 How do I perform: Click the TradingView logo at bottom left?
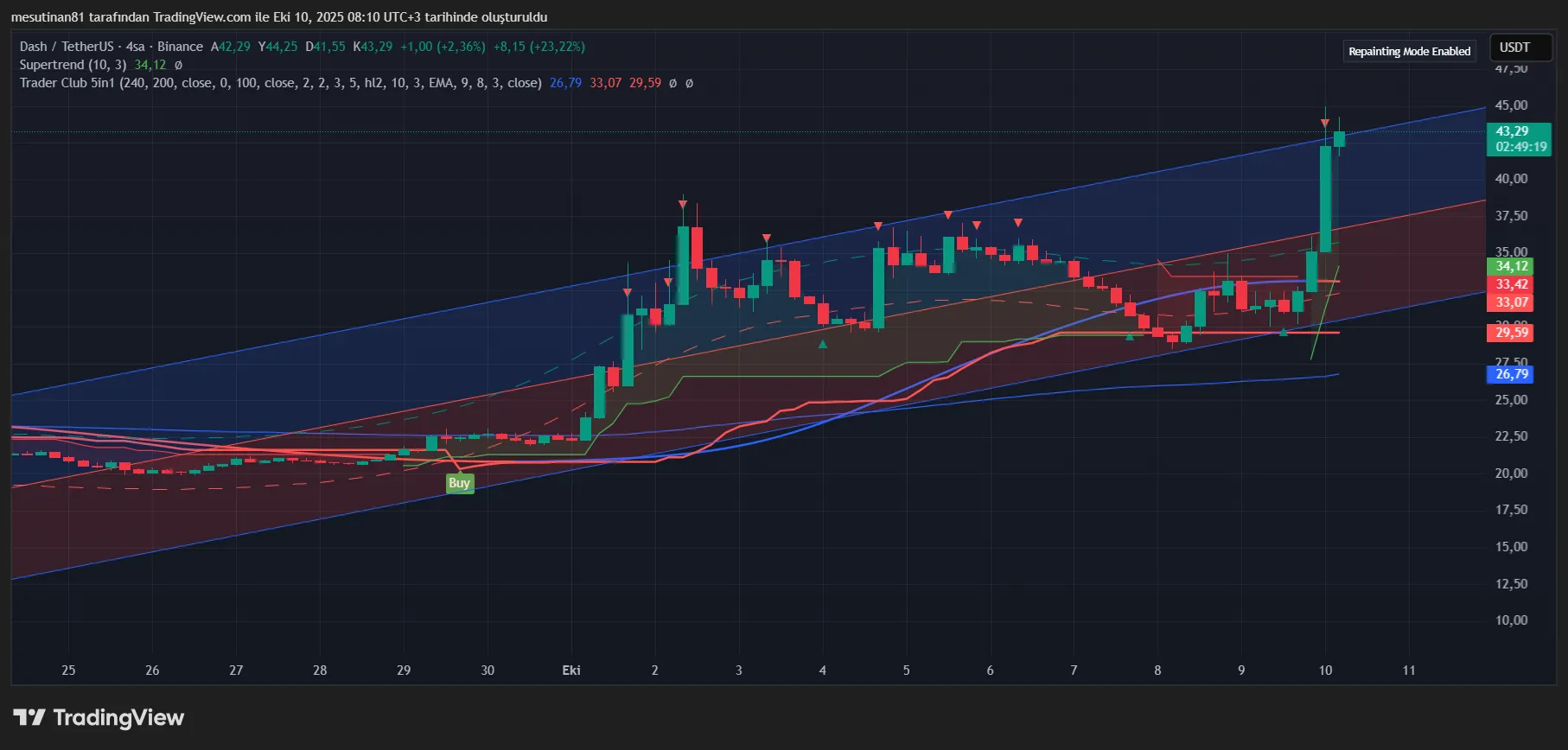pos(99,718)
